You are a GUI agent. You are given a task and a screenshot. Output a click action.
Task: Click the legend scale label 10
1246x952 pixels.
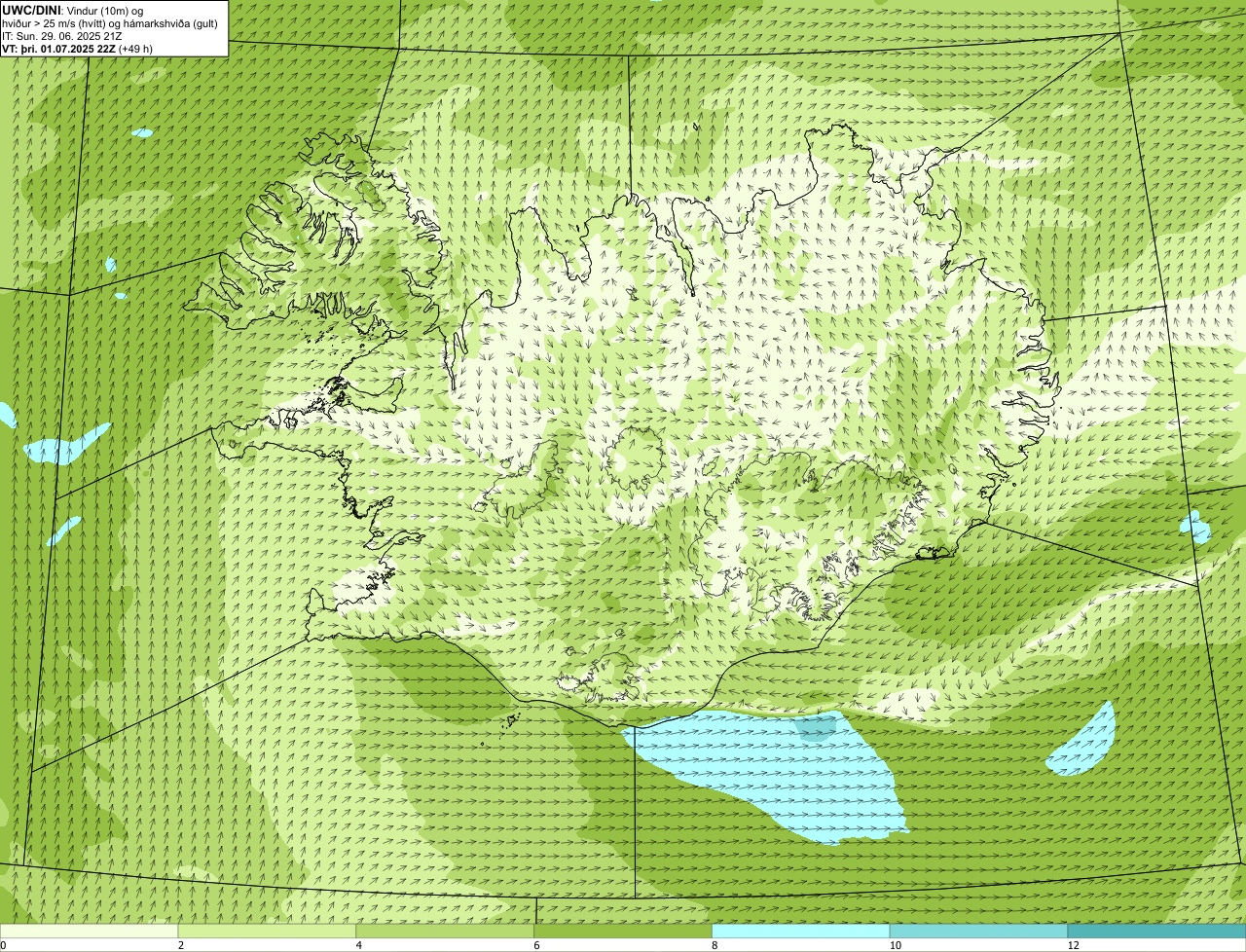895,945
